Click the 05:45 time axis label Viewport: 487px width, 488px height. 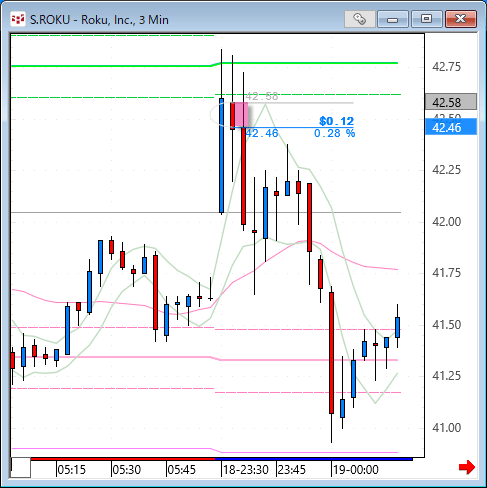pos(182,470)
